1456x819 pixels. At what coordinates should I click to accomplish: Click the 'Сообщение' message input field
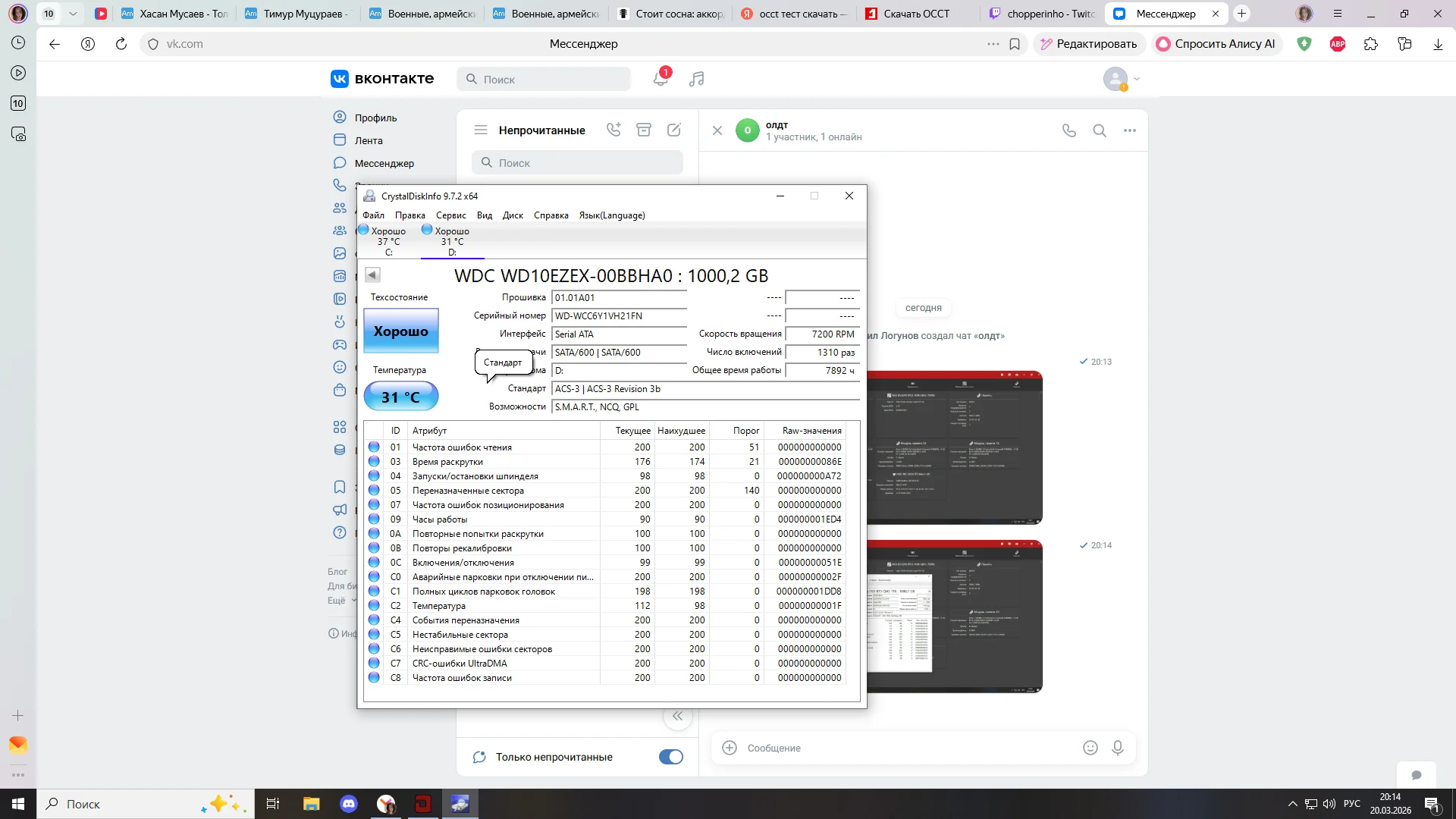tap(910, 748)
